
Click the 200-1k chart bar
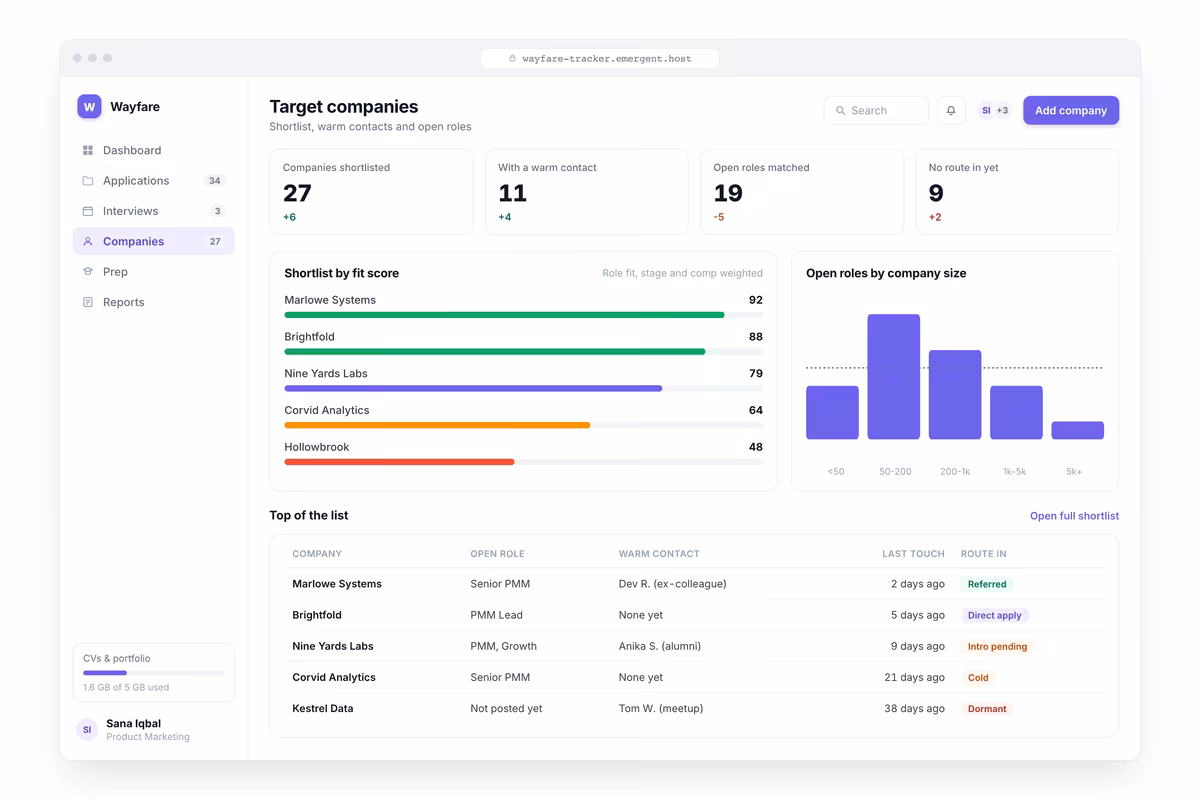click(x=955, y=394)
